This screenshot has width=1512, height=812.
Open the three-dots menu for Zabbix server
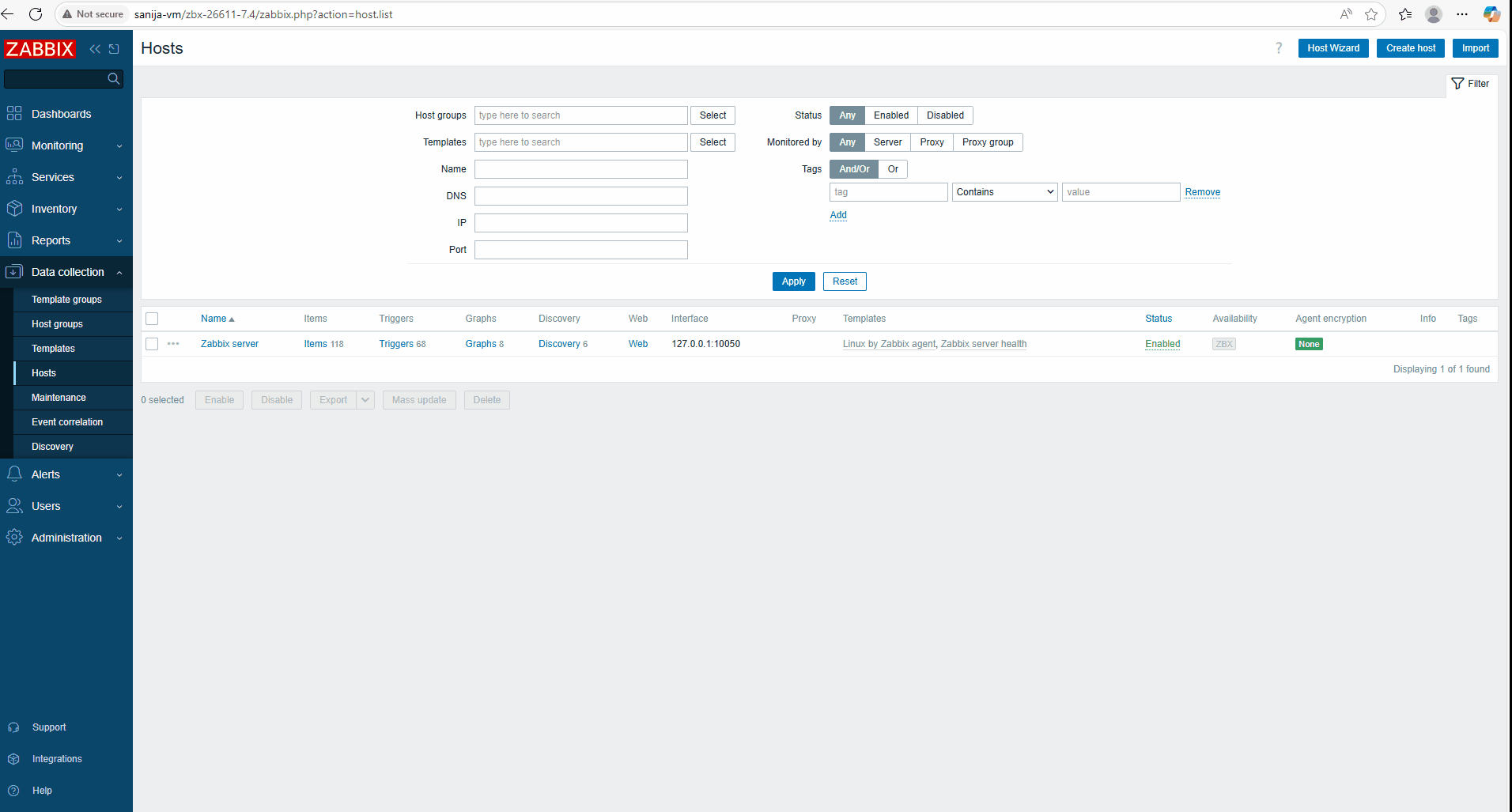(173, 344)
